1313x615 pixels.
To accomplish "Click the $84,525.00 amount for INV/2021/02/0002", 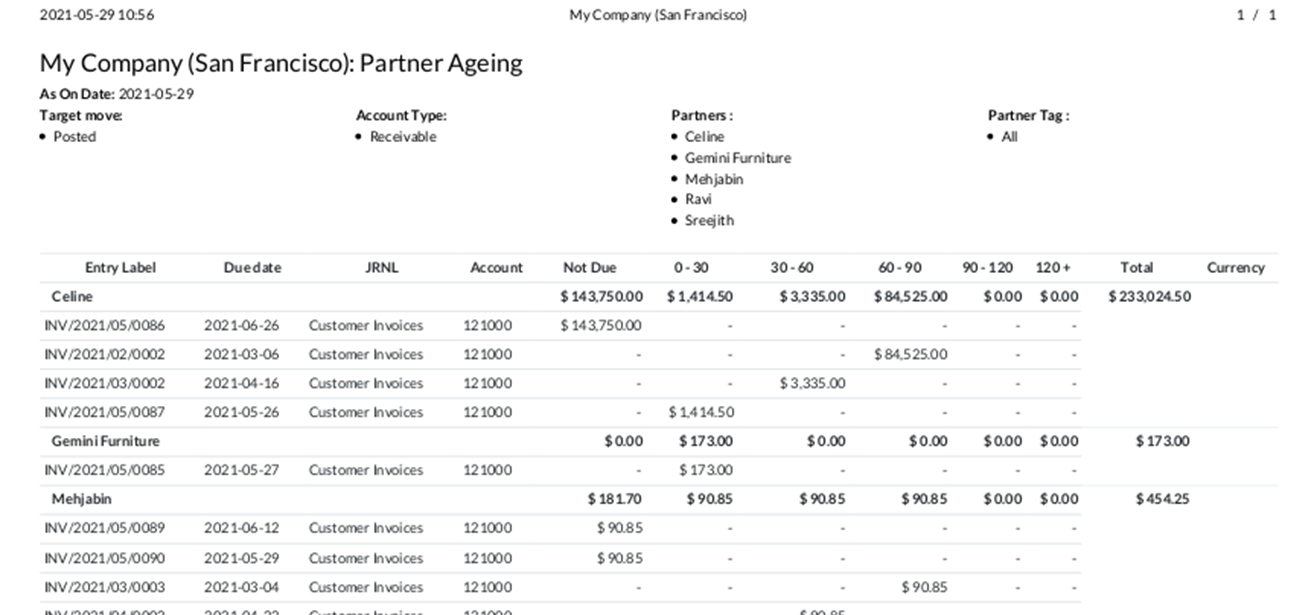I will click(x=910, y=354).
